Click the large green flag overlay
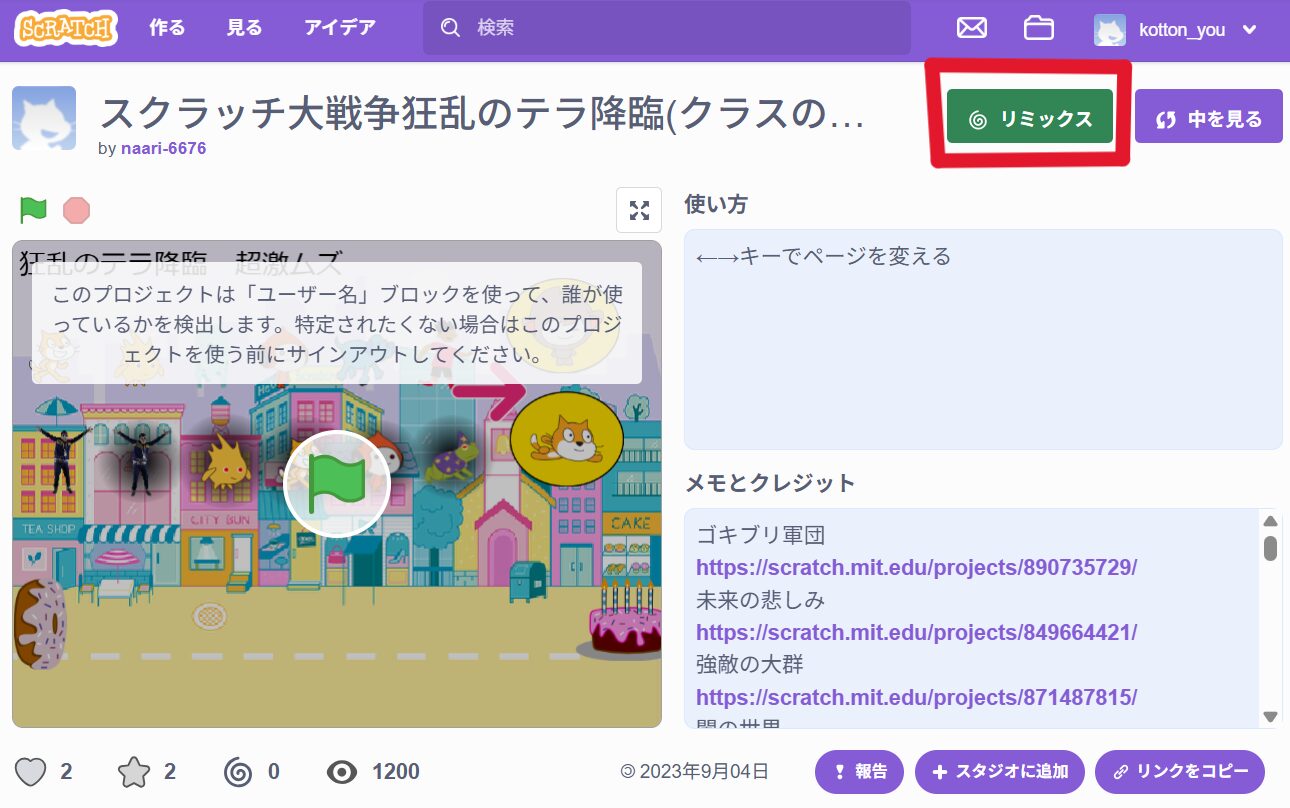Screen dimensions: 1290x808 [x=336, y=484]
